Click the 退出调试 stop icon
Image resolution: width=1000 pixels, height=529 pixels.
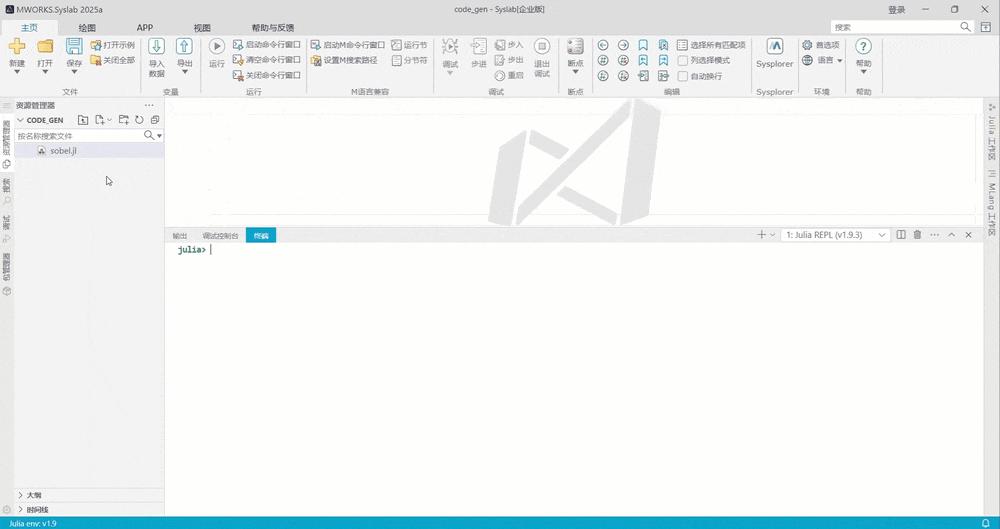(x=542, y=47)
